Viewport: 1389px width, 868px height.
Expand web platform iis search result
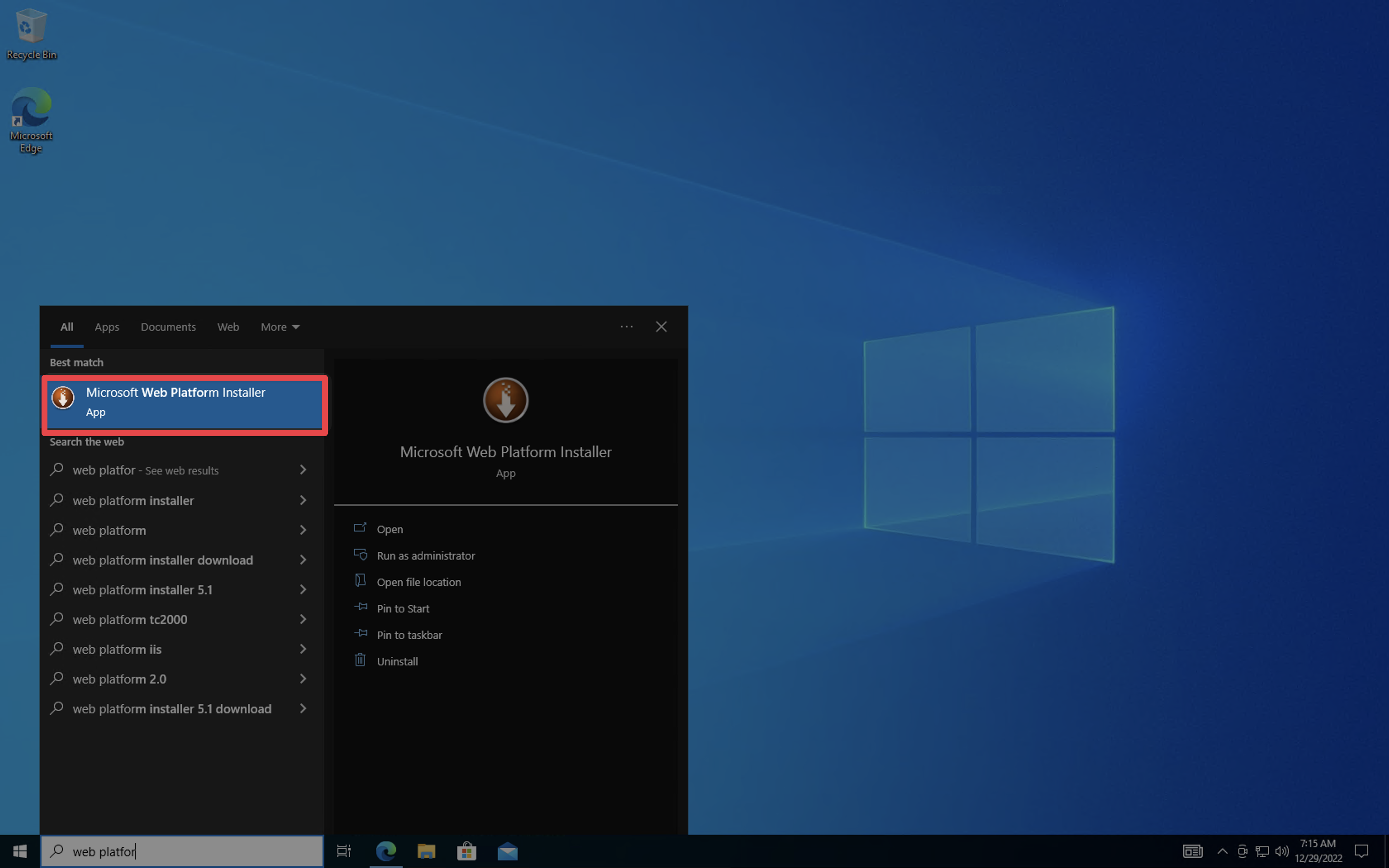[x=302, y=648]
